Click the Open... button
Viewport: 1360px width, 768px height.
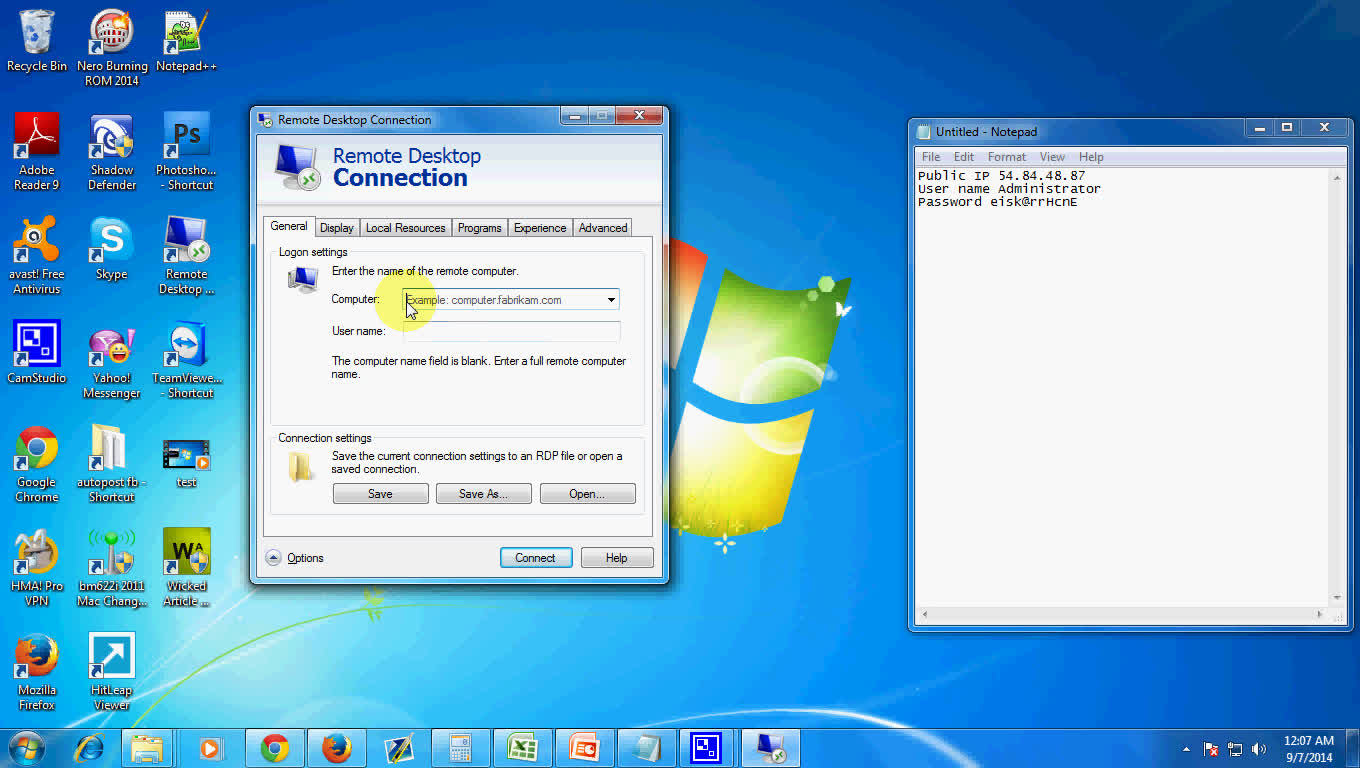pos(587,494)
